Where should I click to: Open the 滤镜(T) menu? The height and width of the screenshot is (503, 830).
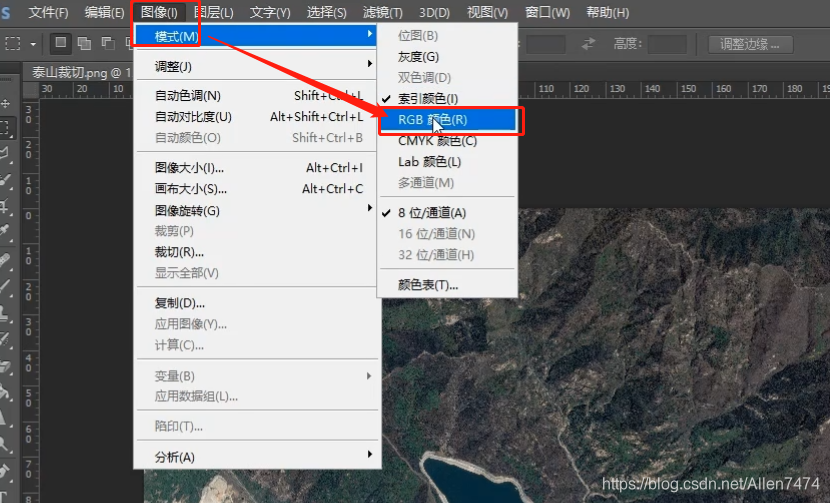tap(382, 12)
